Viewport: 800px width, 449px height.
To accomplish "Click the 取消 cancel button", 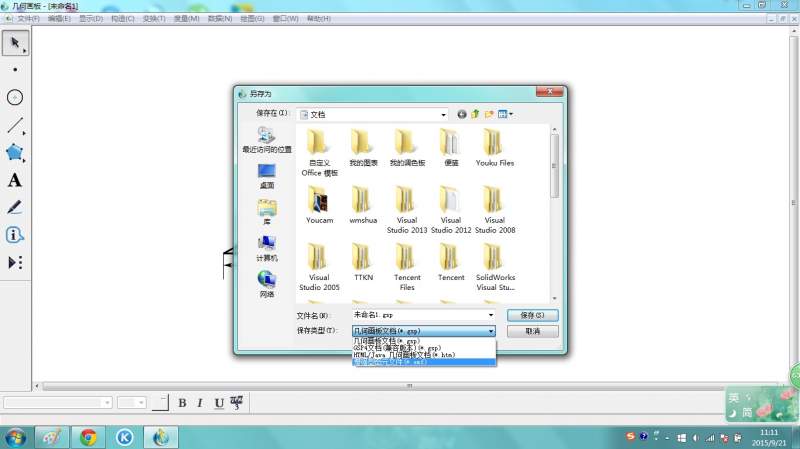I will click(x=533, y=332).
